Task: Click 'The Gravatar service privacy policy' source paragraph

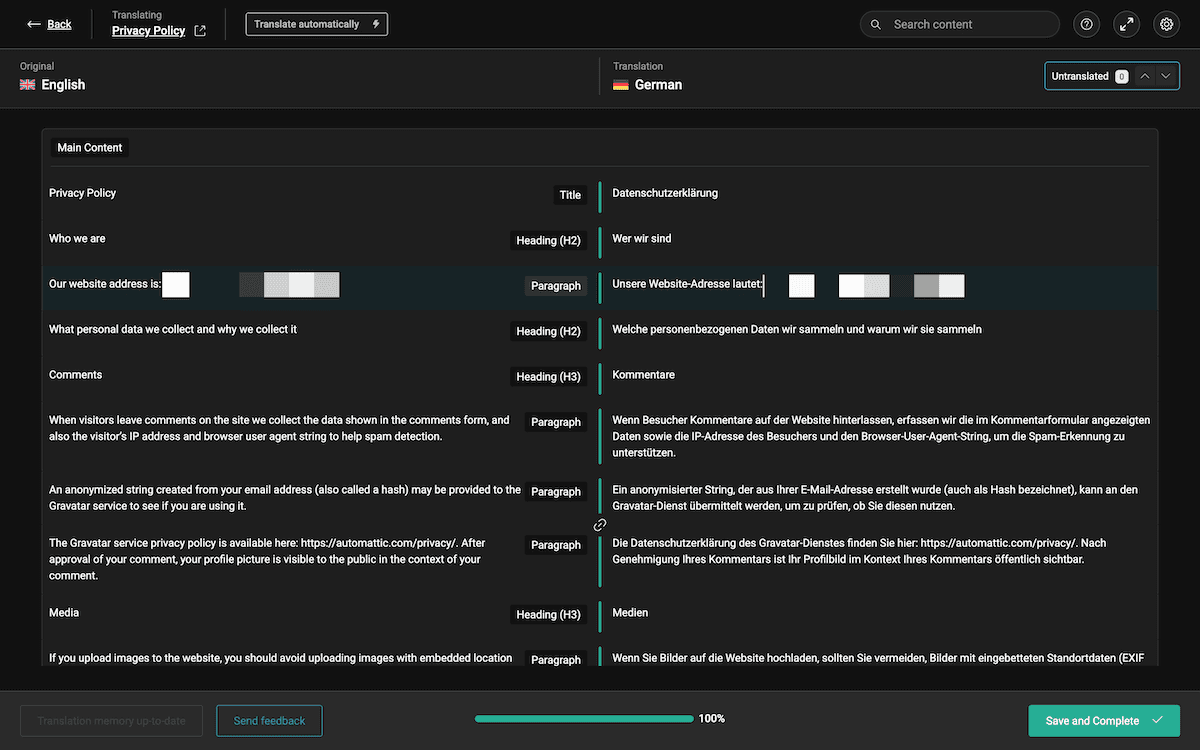Action: [x=268, y=559]
